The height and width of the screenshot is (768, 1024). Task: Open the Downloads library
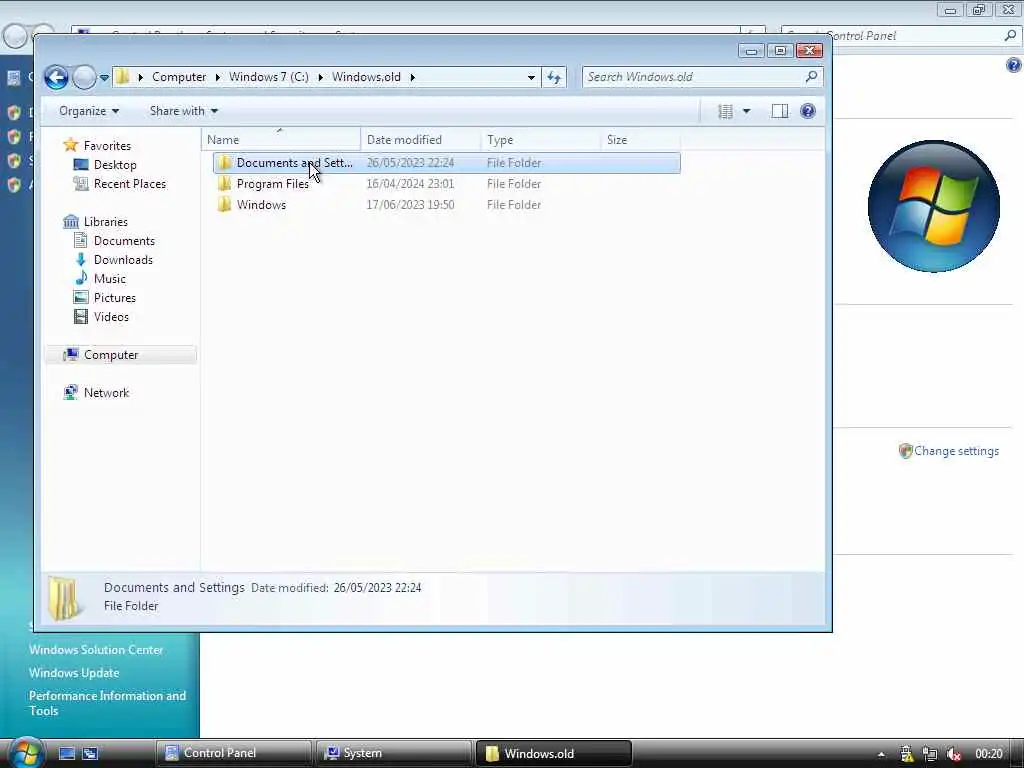click(123, 259)
